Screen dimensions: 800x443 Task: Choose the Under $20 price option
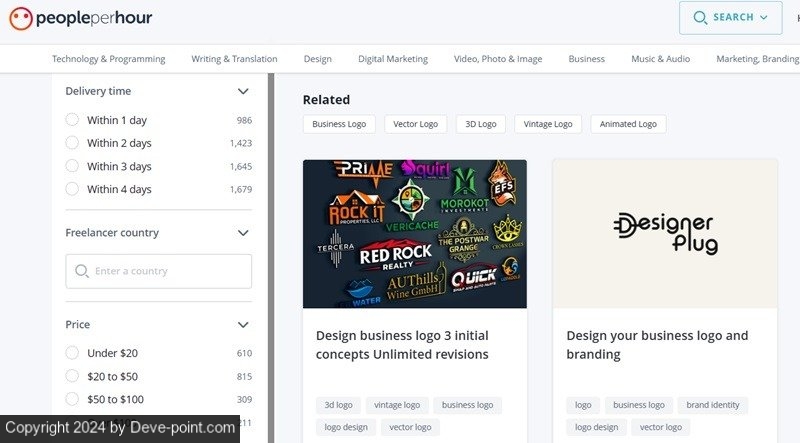click(x=72, y=353)
